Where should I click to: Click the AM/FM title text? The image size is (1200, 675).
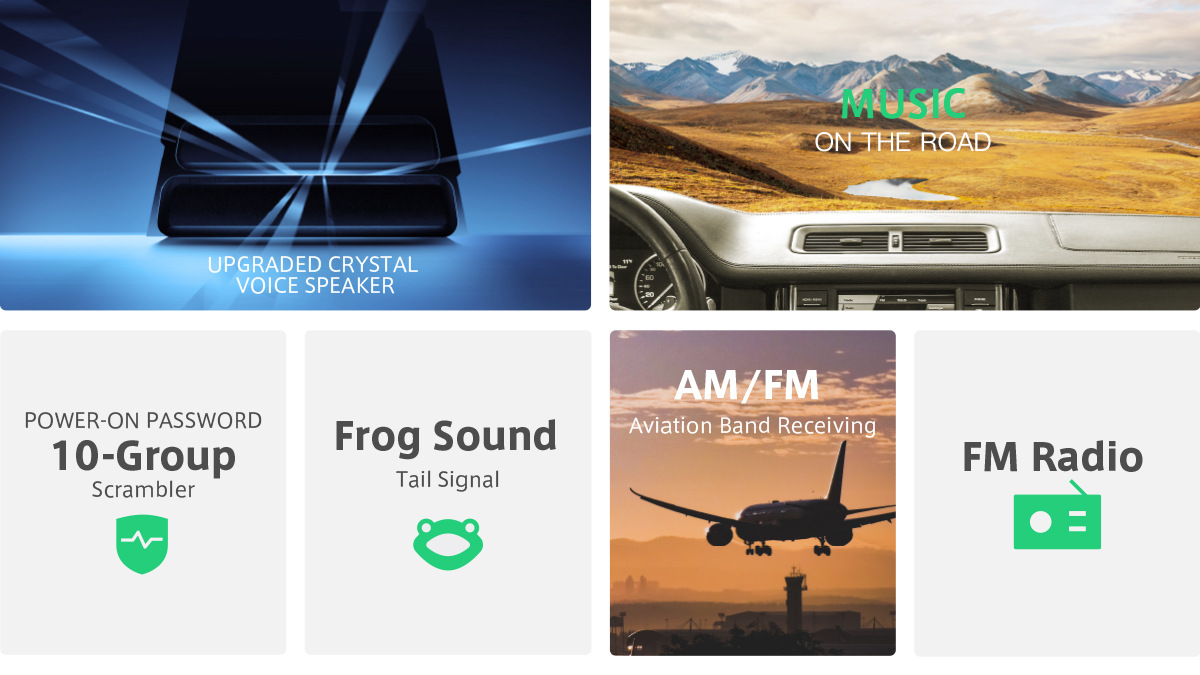point(746,385)
